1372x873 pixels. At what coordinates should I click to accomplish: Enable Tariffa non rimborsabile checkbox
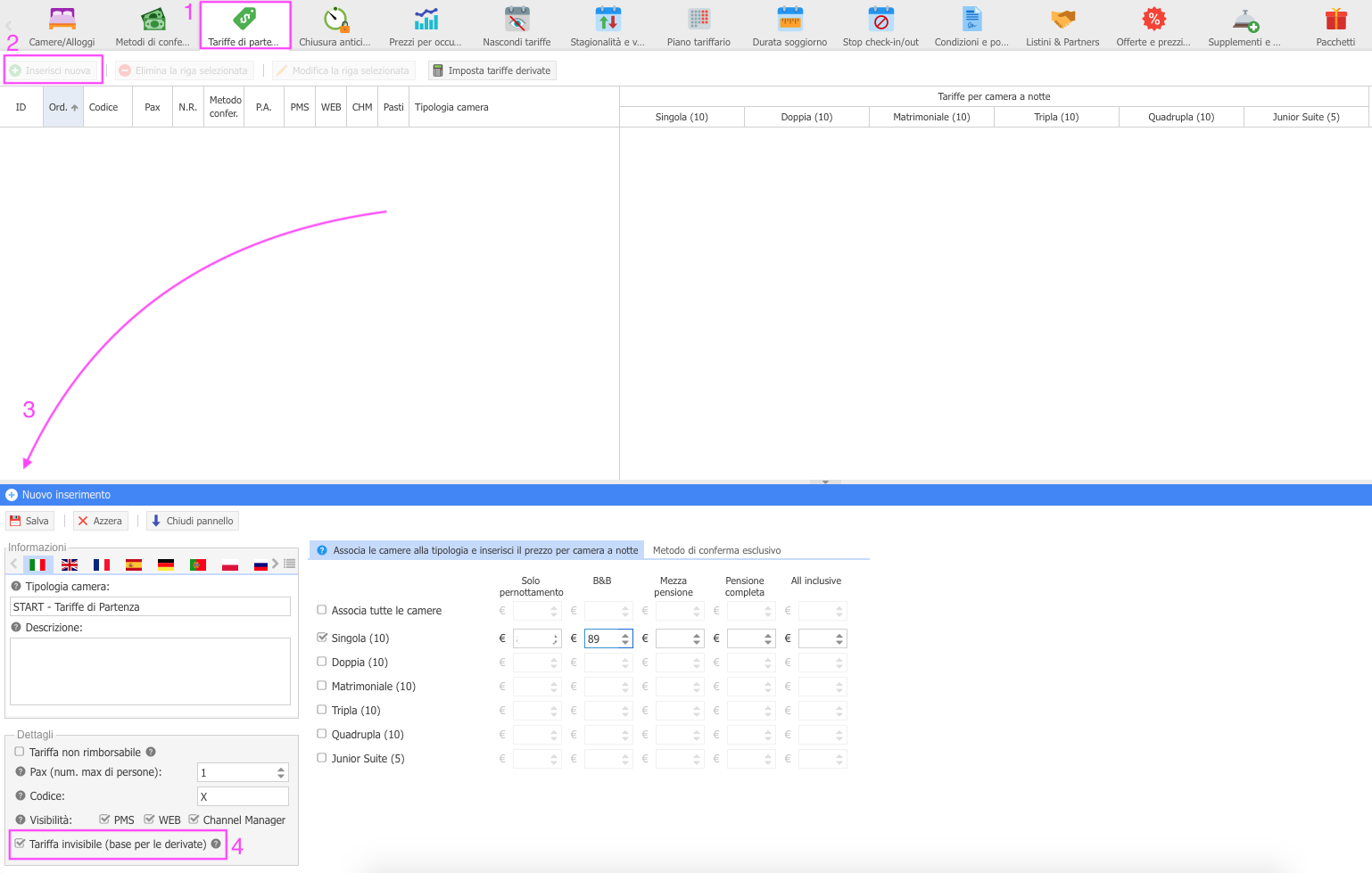pyautogui.click(x=20, y=752)
